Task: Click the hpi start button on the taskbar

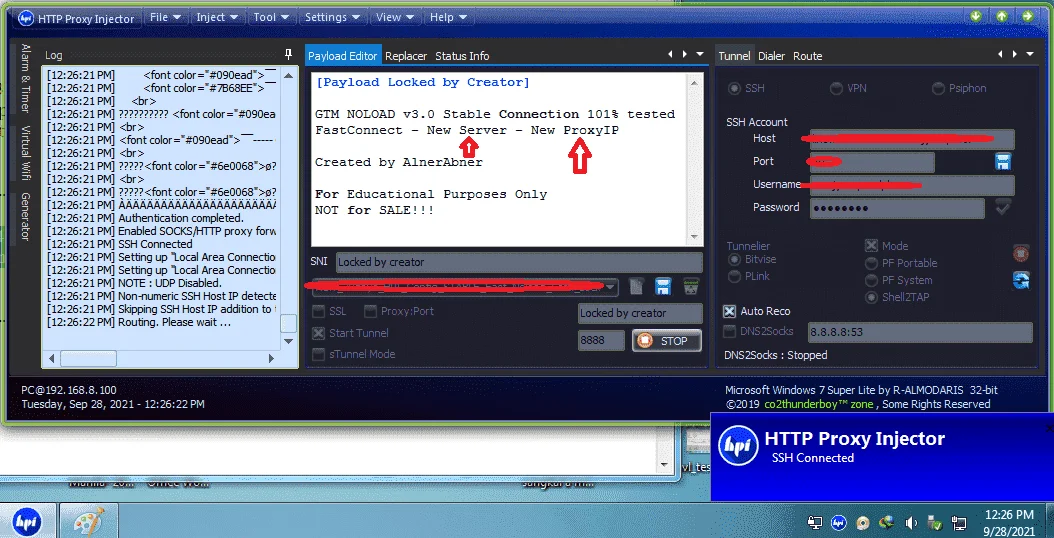Action: point(27,522)
